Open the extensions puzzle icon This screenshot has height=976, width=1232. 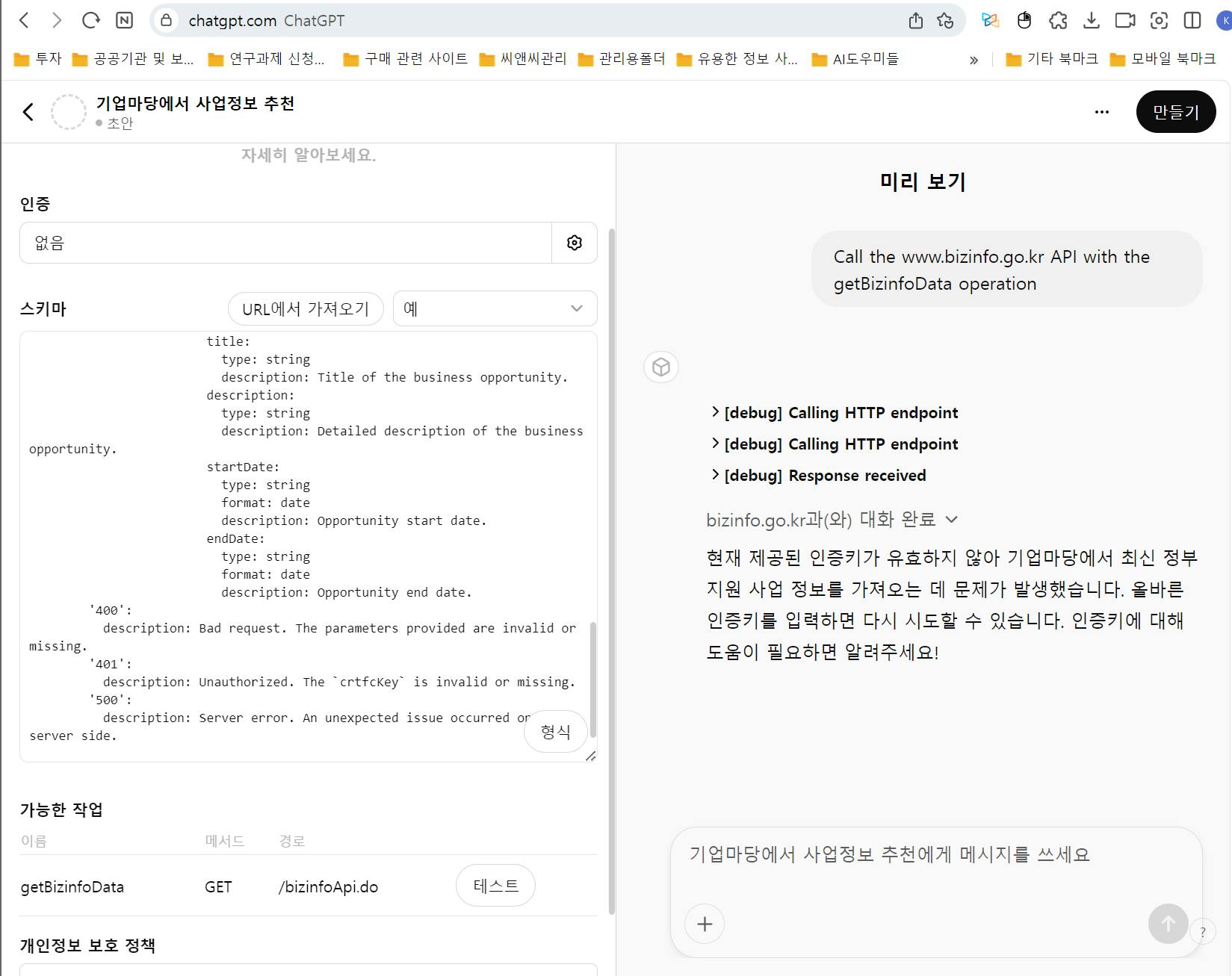pos(1058,21)
